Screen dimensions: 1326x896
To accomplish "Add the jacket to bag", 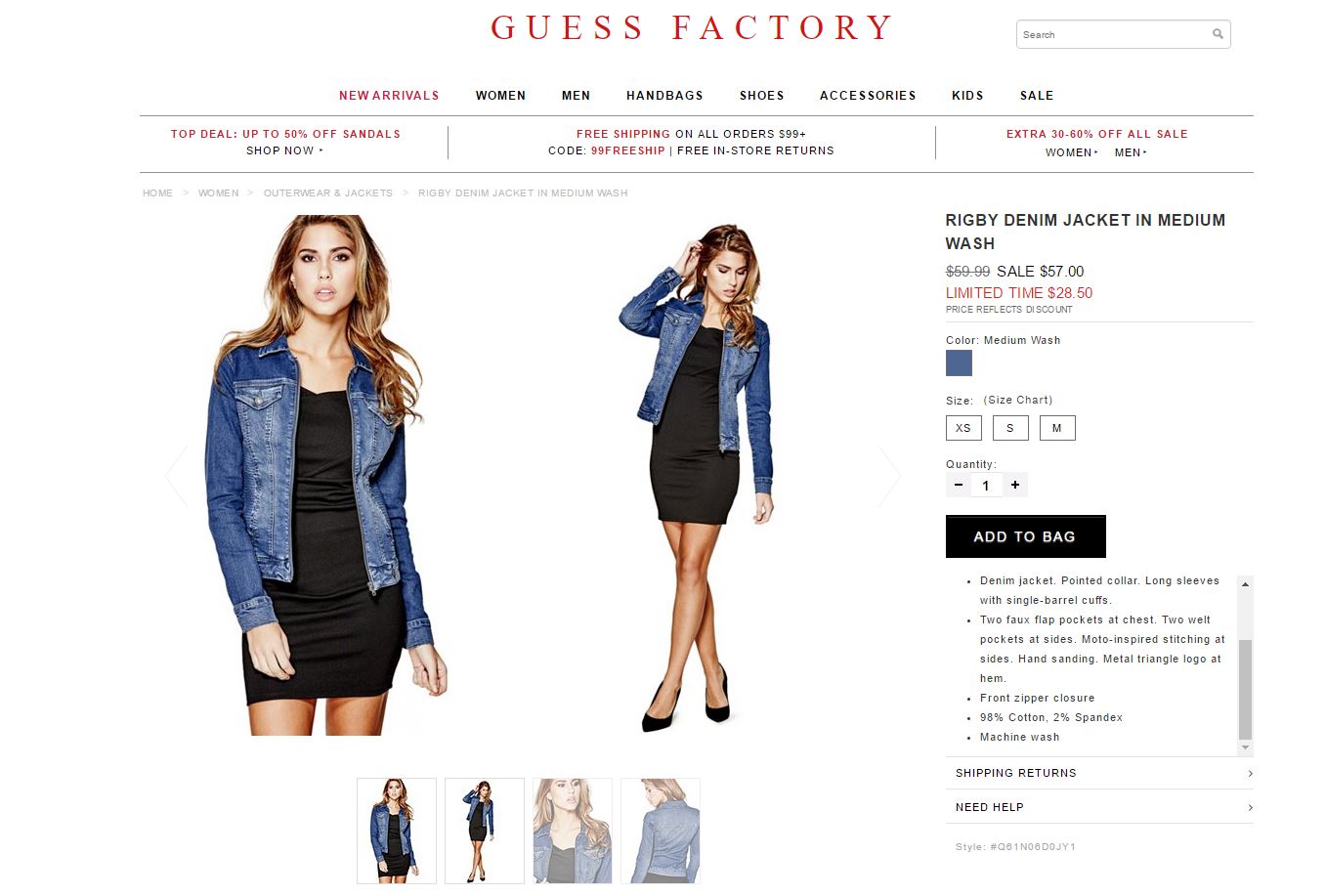I will point(1026,536).
